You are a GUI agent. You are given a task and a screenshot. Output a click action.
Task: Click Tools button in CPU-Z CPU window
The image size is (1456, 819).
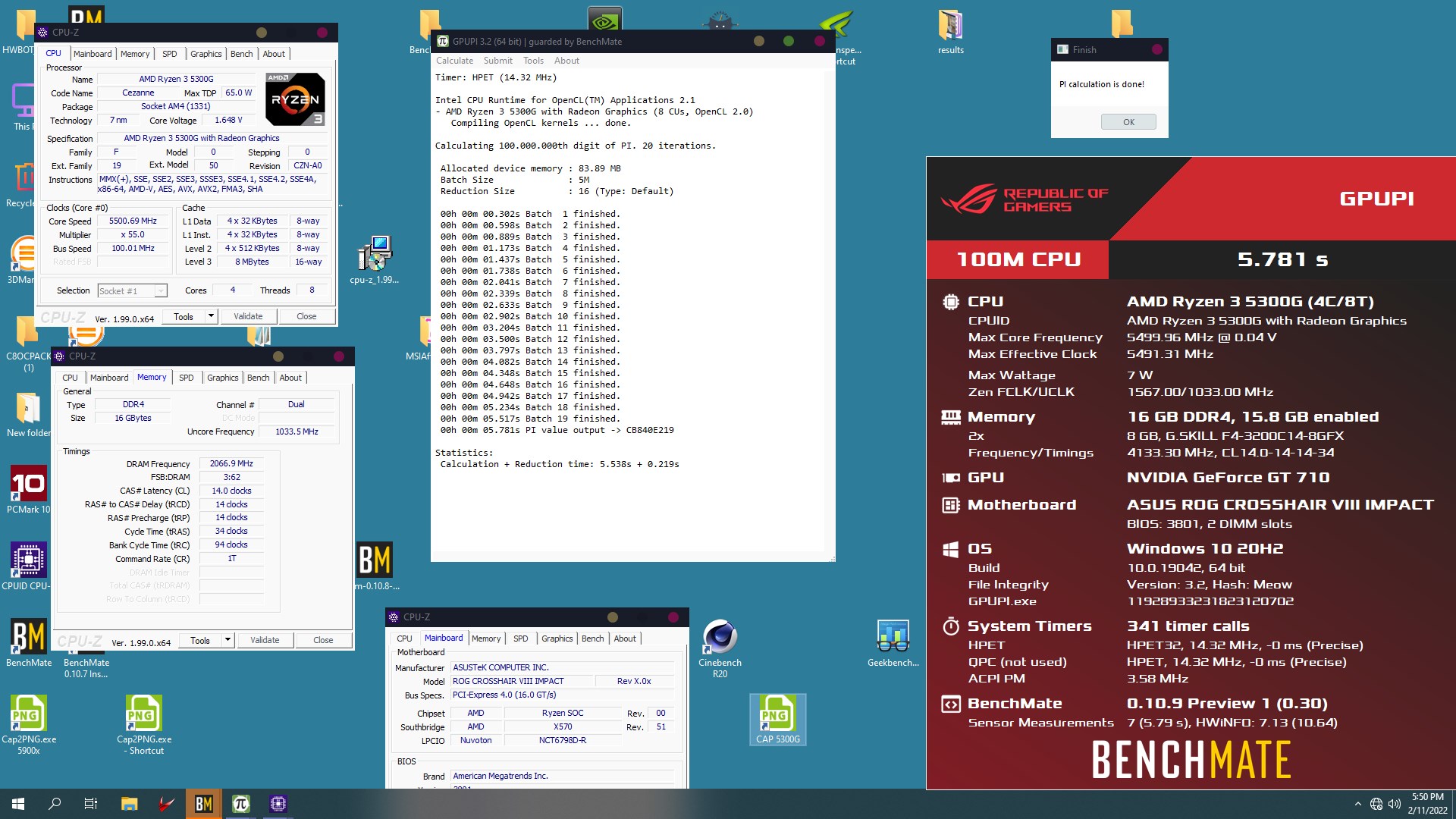pyautogui.click(x=184, y=316)
